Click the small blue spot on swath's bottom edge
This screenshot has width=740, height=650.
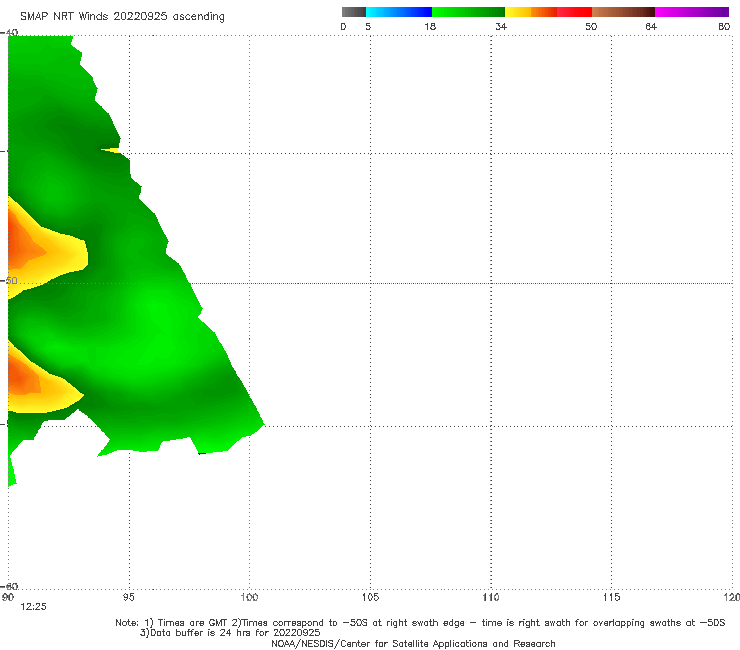point(202,454)
